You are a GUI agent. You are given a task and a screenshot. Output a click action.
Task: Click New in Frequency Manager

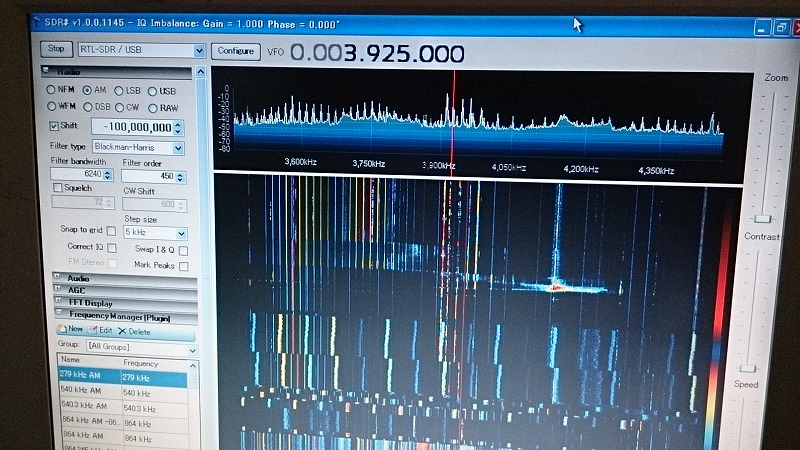[x=70, y=329]
